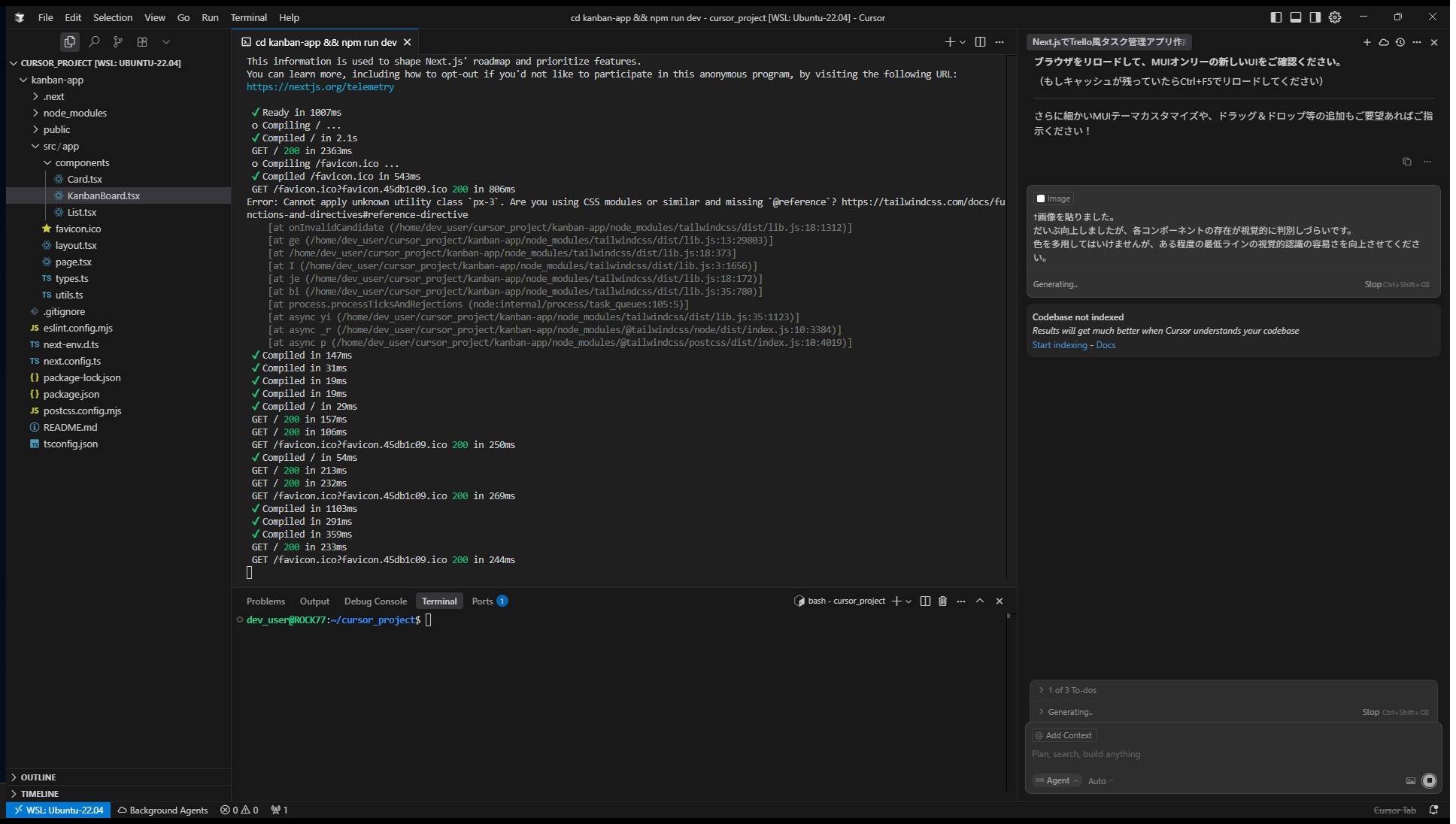1456x824 pixels.
Task: Open the Terminal menu
Action: point(248,17)
